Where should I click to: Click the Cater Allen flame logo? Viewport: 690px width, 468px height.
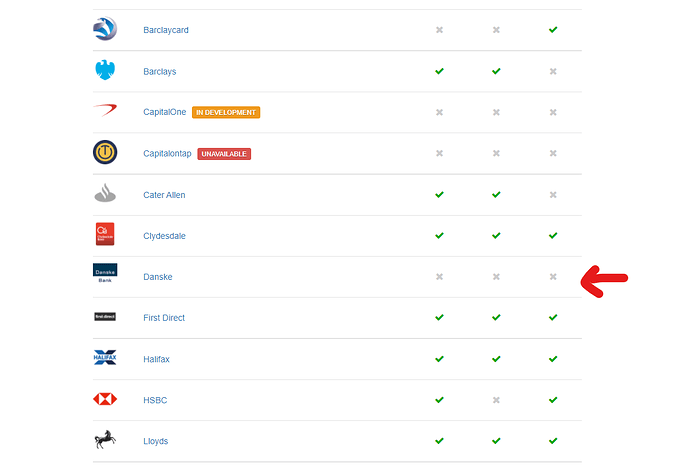tap(105, 194)
